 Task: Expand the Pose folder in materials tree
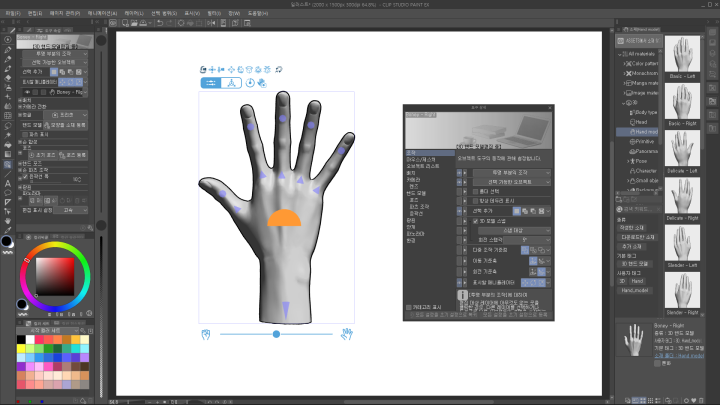tap(629, 159)
